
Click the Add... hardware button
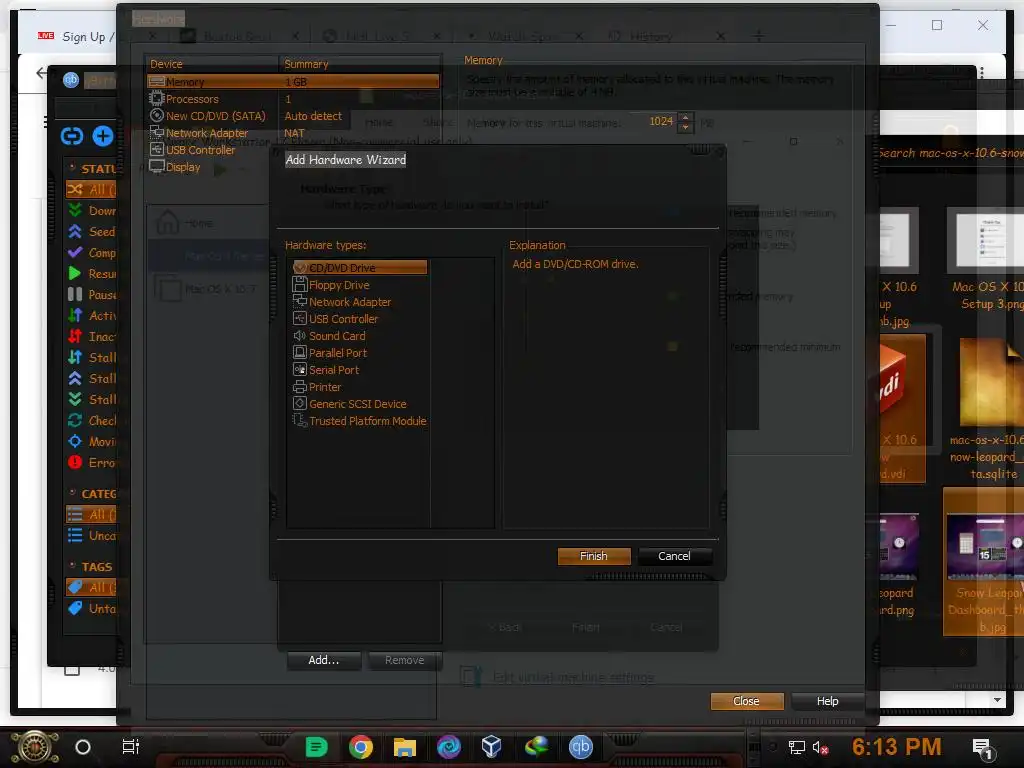323,660
